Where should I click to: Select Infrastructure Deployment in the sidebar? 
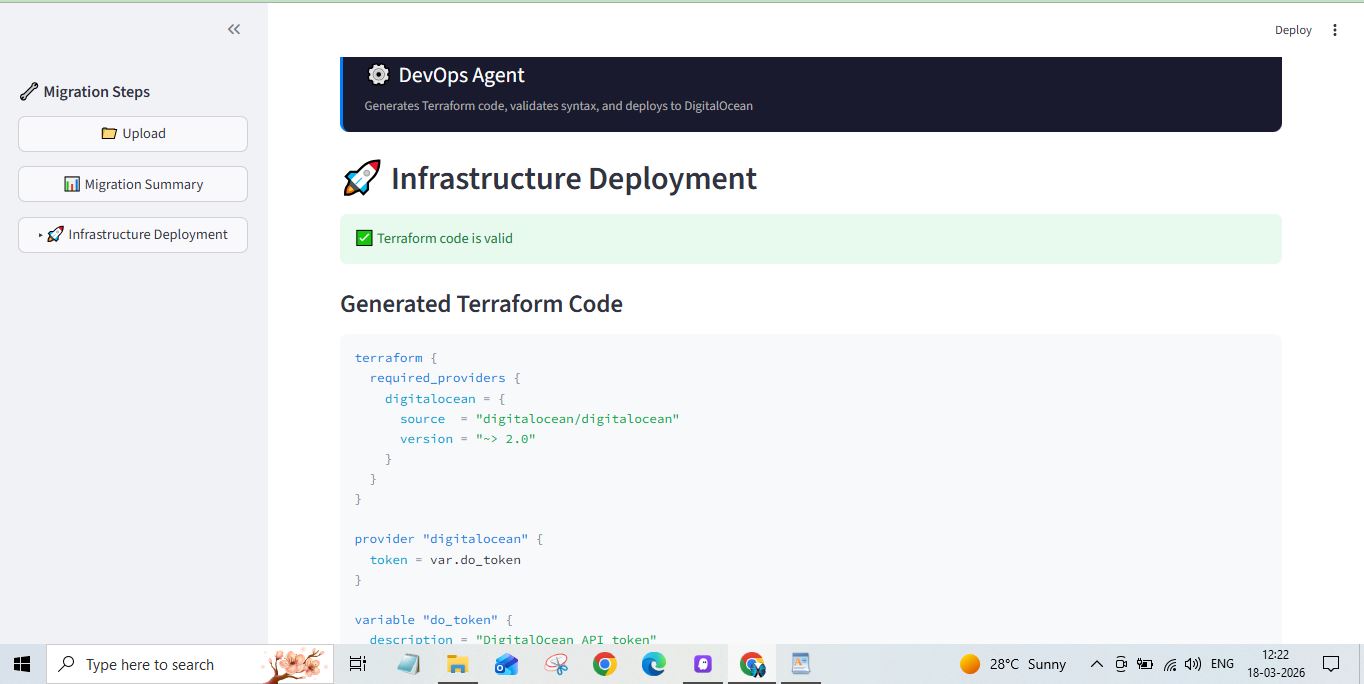tap(133, 235)
